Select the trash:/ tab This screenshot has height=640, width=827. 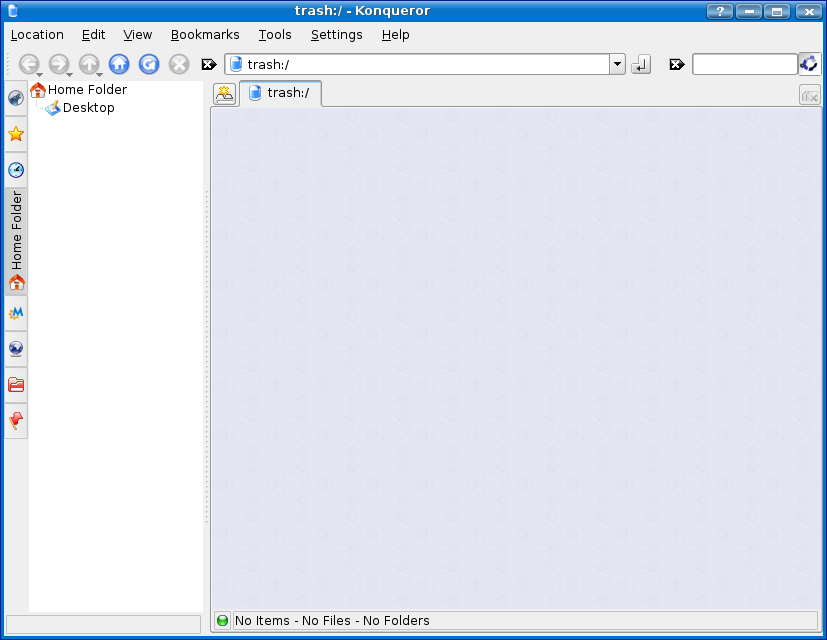click(281, 93)
